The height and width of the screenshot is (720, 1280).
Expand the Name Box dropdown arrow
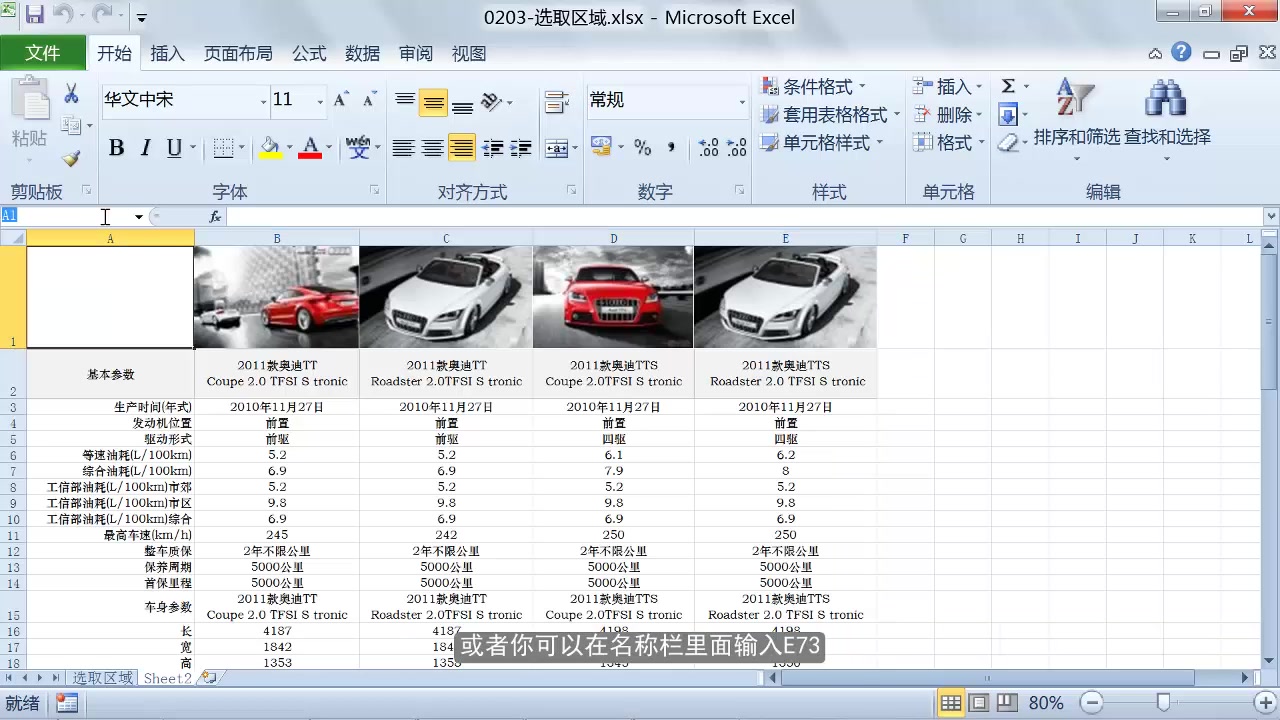click(x=138, y=216)
